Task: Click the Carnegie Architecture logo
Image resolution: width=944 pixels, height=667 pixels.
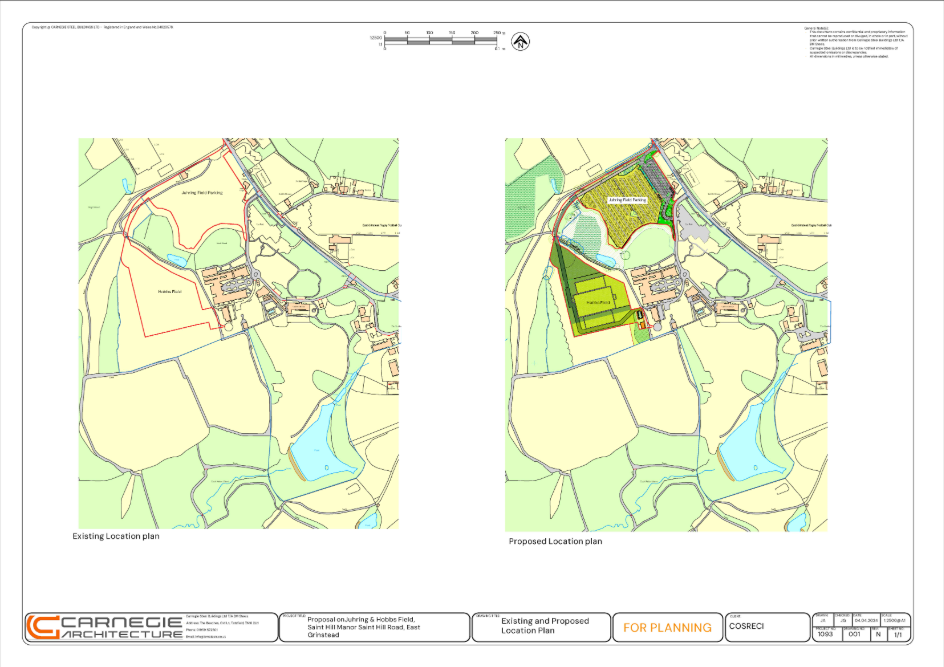Action: tap(104, 627)
